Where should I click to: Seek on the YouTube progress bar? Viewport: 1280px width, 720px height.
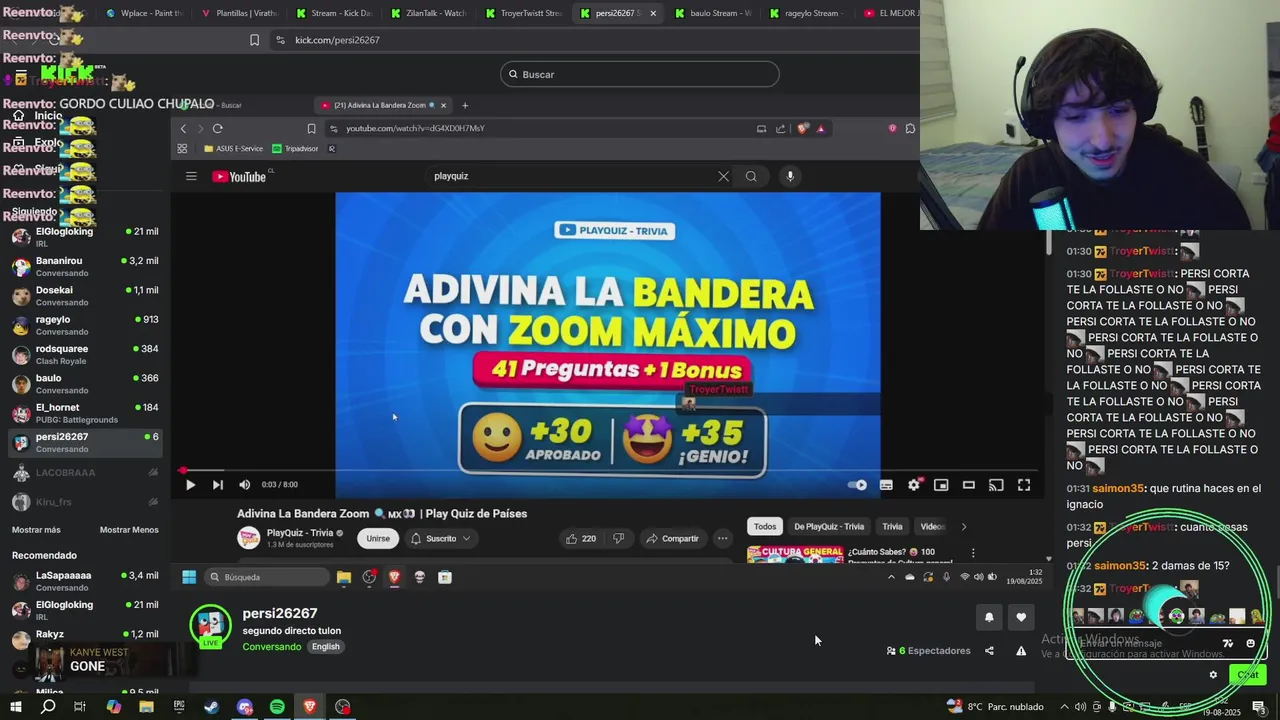coord(608,470)
